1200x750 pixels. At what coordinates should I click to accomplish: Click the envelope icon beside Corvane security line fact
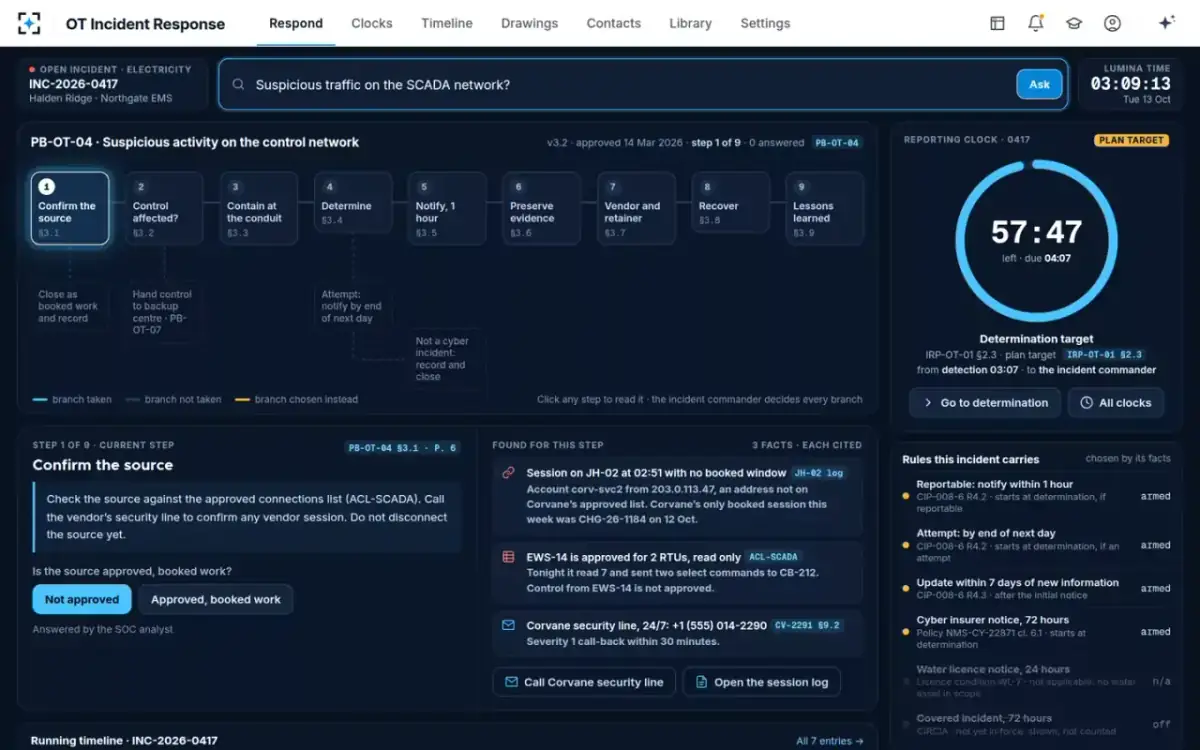click(x=508, y=626)
